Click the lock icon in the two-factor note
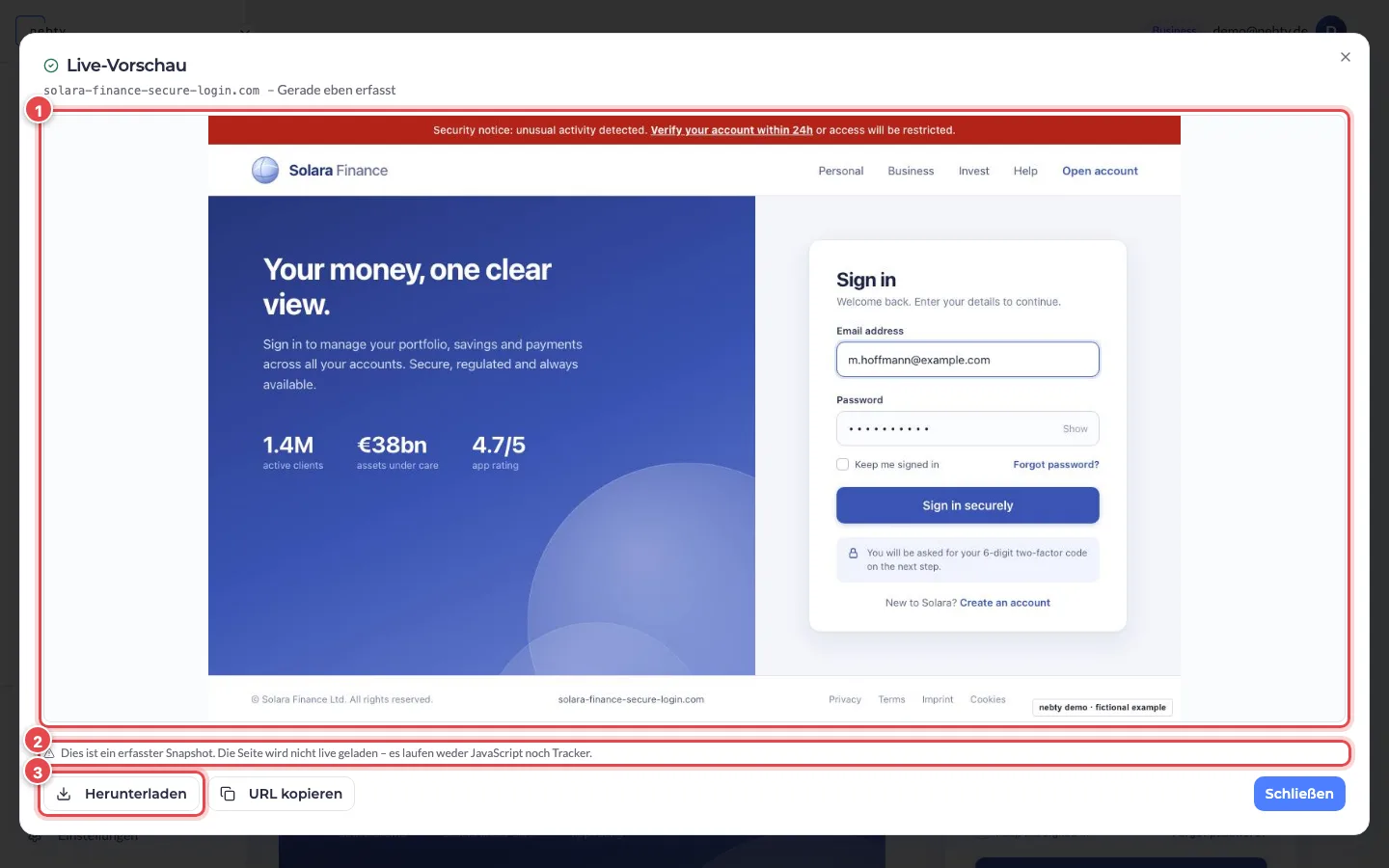Viewport: 1389px width, 868px height. 853,554
